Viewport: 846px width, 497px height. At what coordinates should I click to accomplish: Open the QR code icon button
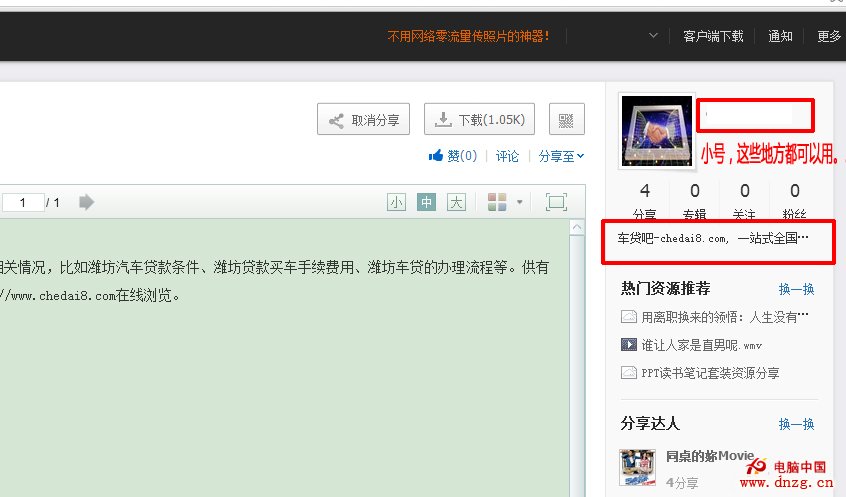coord(567,119)
